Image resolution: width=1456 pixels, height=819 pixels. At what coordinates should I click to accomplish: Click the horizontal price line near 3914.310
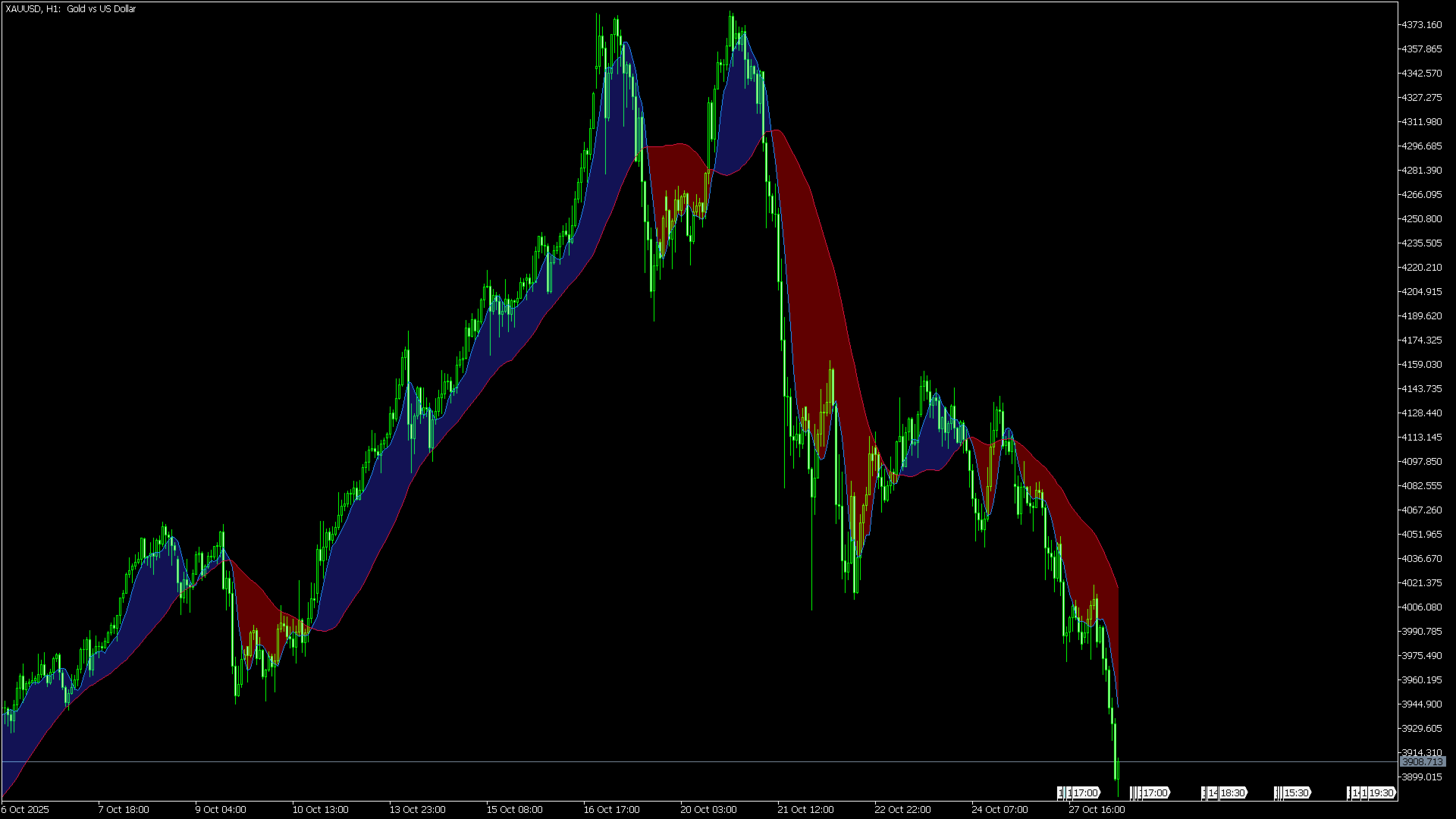tap(531, 761)
